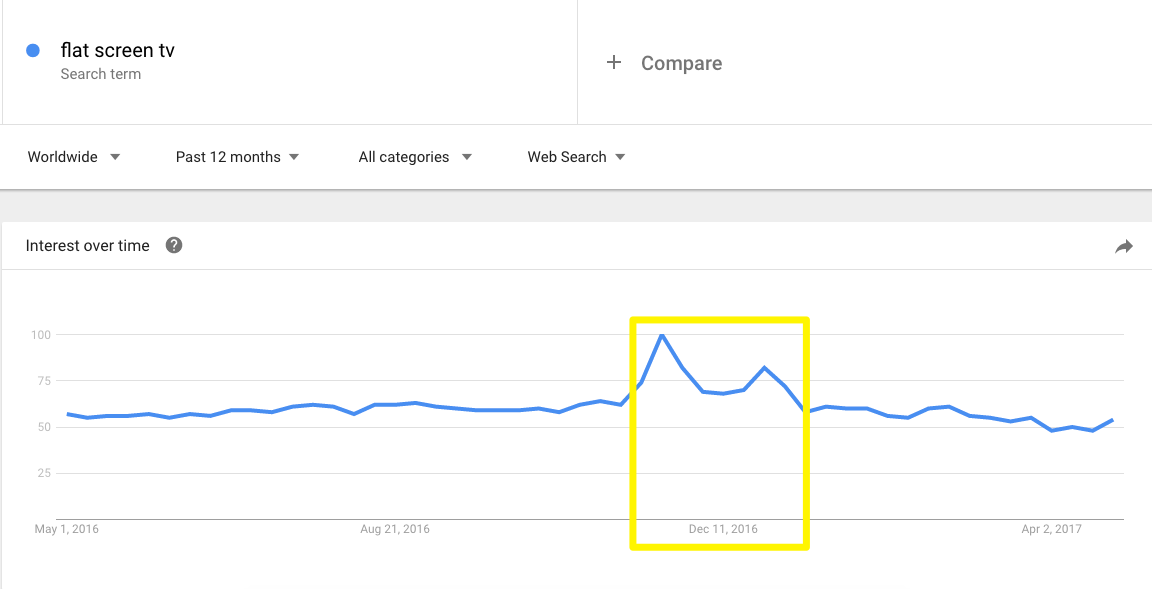
Task: Click the Interest over time section header
Action: (87, 245)
